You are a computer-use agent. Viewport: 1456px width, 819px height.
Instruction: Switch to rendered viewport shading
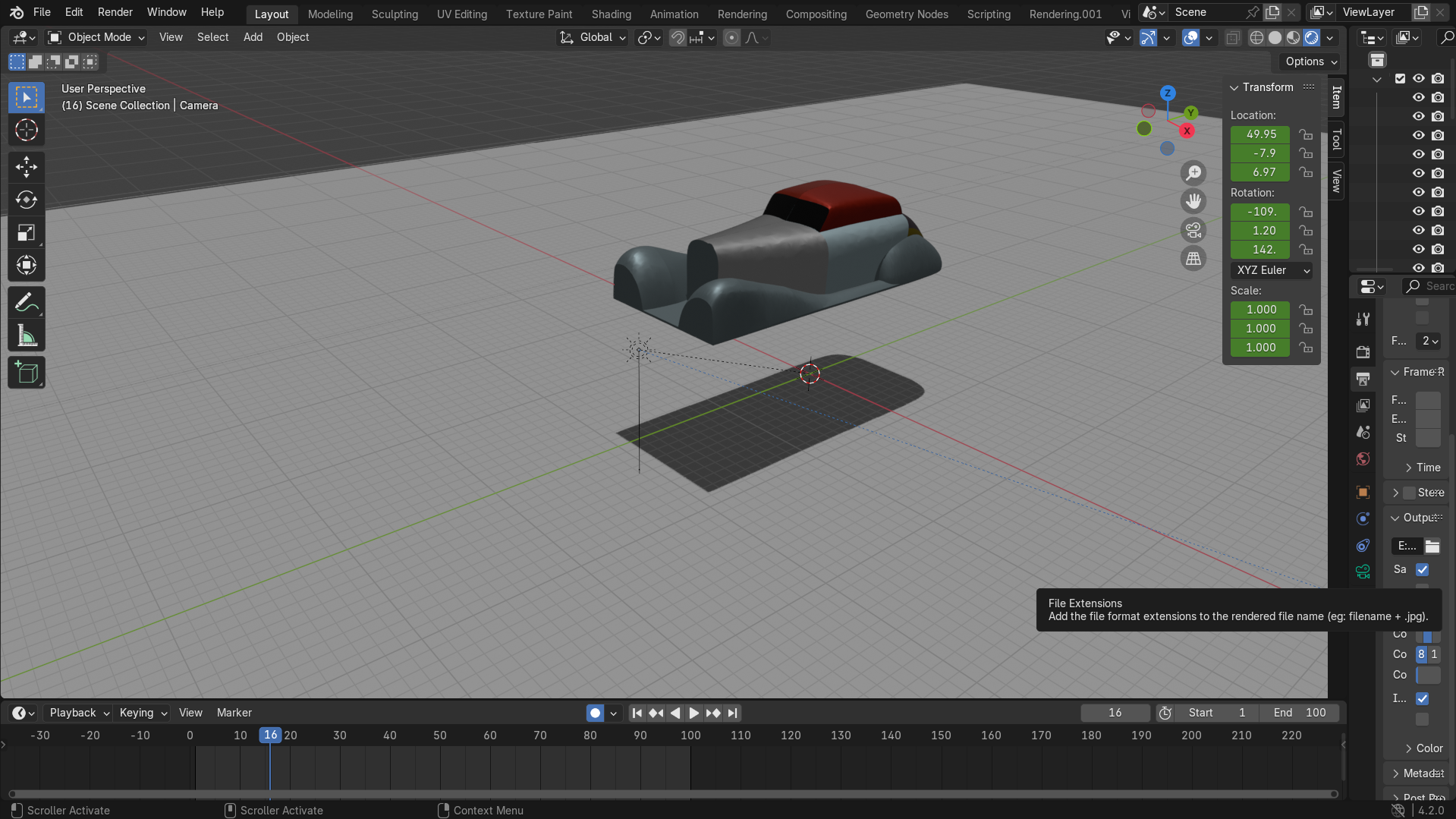click(1312, 37)
